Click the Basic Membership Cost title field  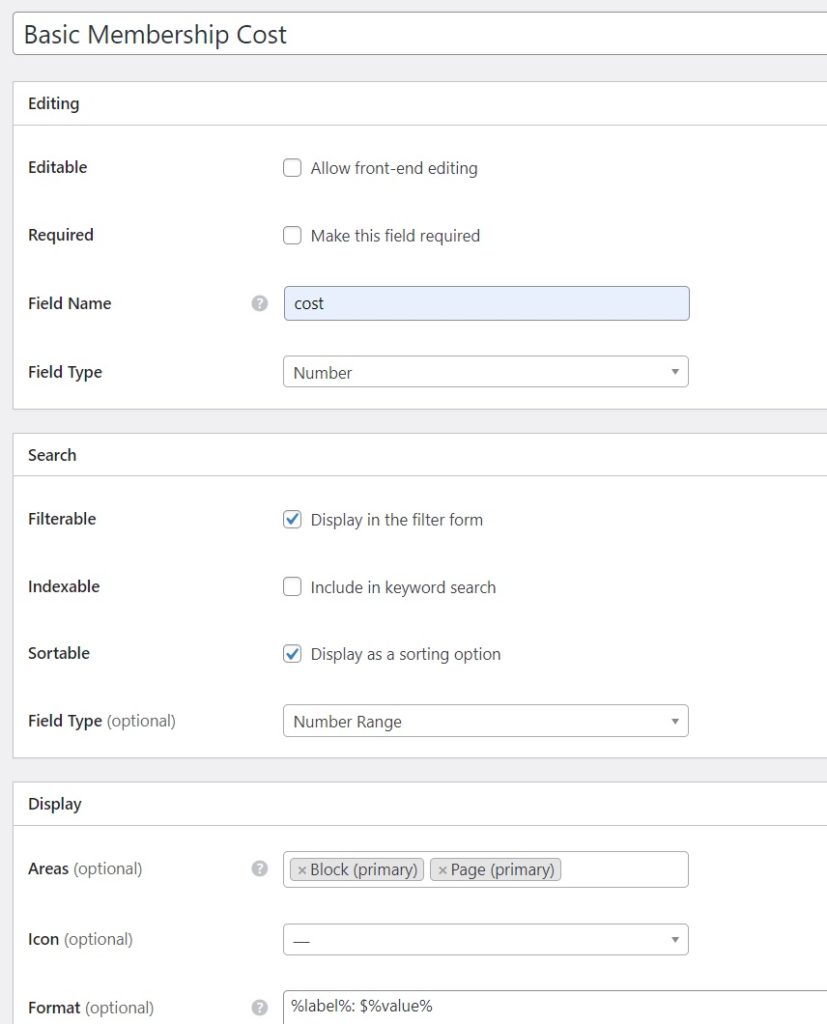(x=400, y=34)
